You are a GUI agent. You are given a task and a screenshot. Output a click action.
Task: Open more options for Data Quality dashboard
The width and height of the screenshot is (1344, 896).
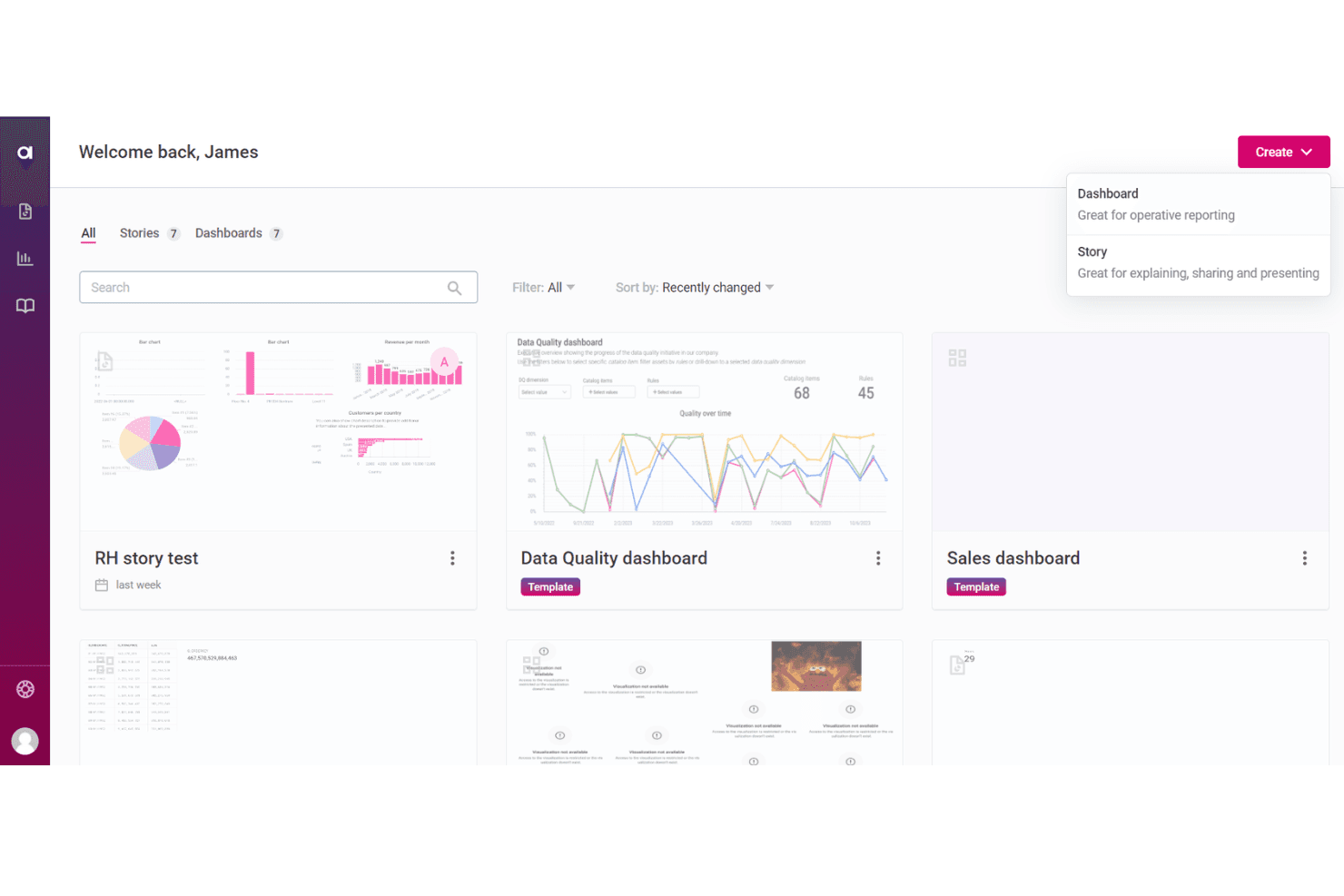point(878,558)
